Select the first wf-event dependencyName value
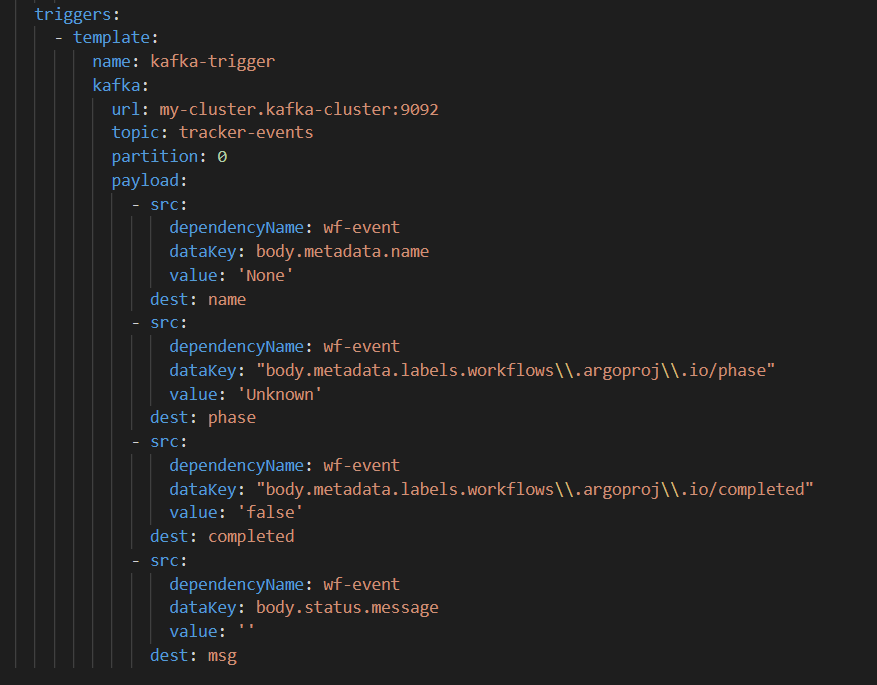Screen dimensions: 877x685 click(x=360, y=227)
